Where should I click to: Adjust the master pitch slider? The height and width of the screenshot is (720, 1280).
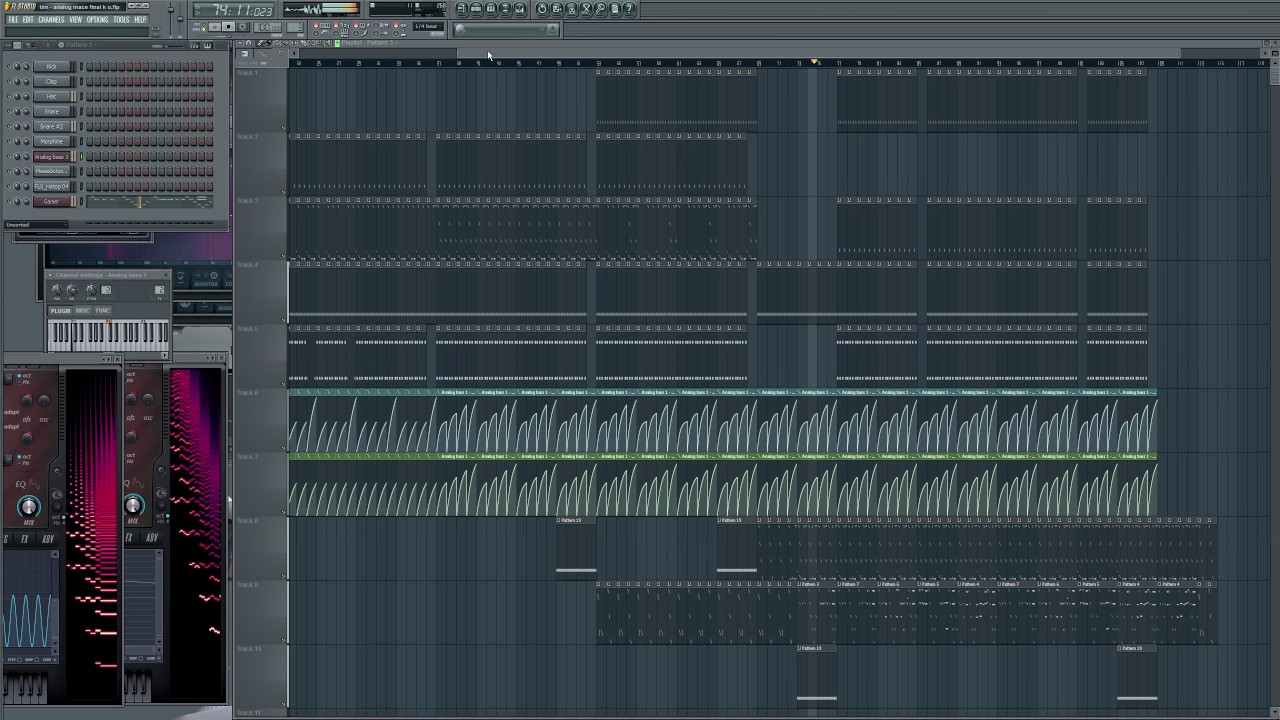pos(180,18)
